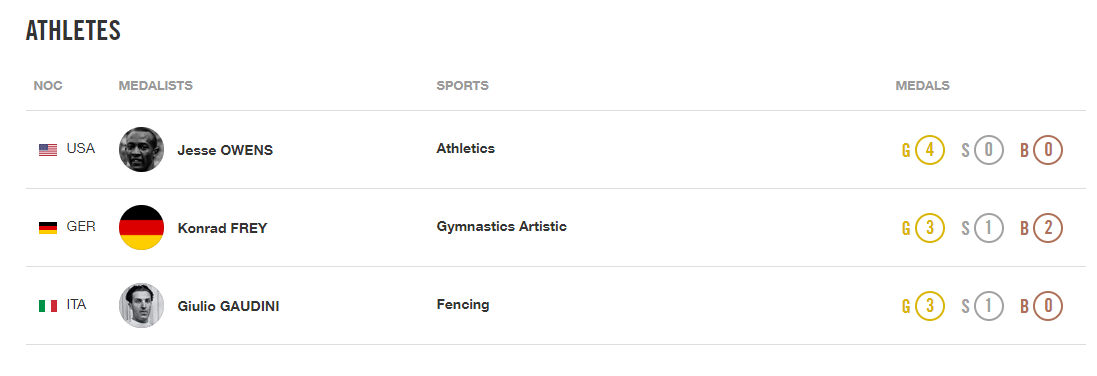Select the Gymnastics Artistic sport link
1097x376 pixels.
[502, 227]
